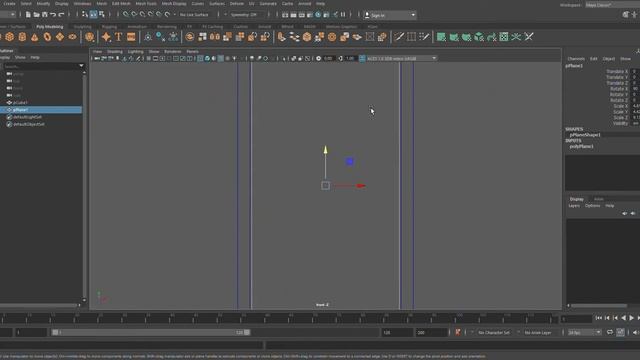Open the Mesh Tools menu
The width and height of the screenshot is (640, 360).
tap(146, 4)
